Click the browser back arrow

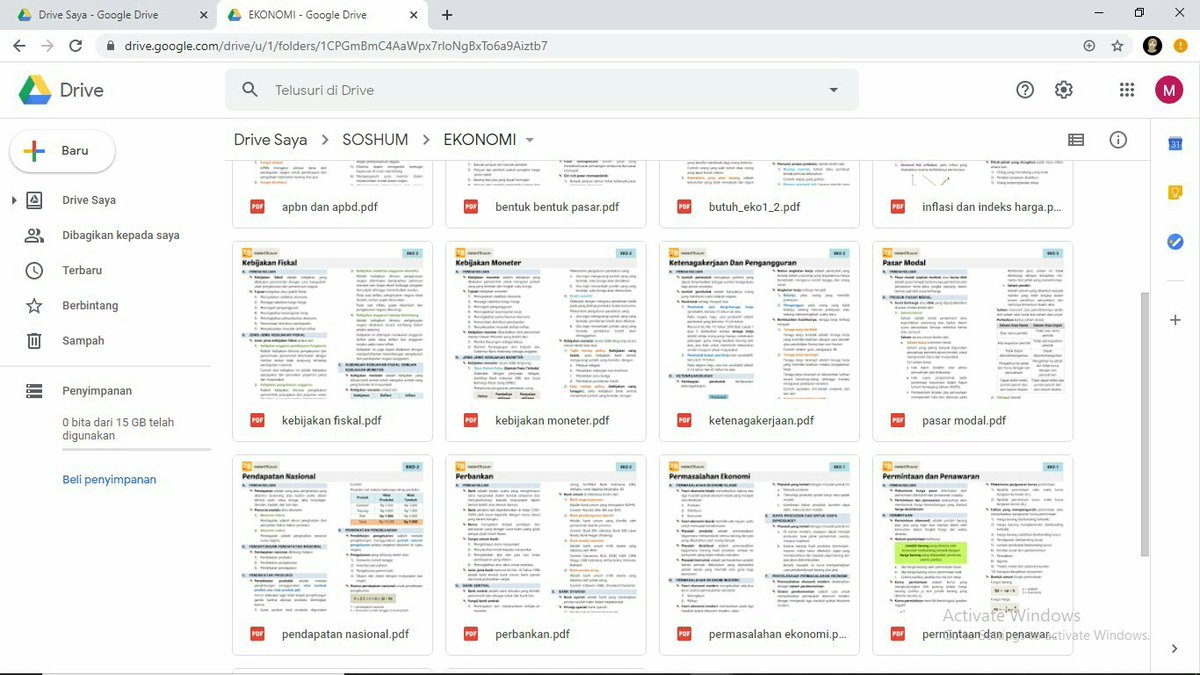(x=19, y=46)
